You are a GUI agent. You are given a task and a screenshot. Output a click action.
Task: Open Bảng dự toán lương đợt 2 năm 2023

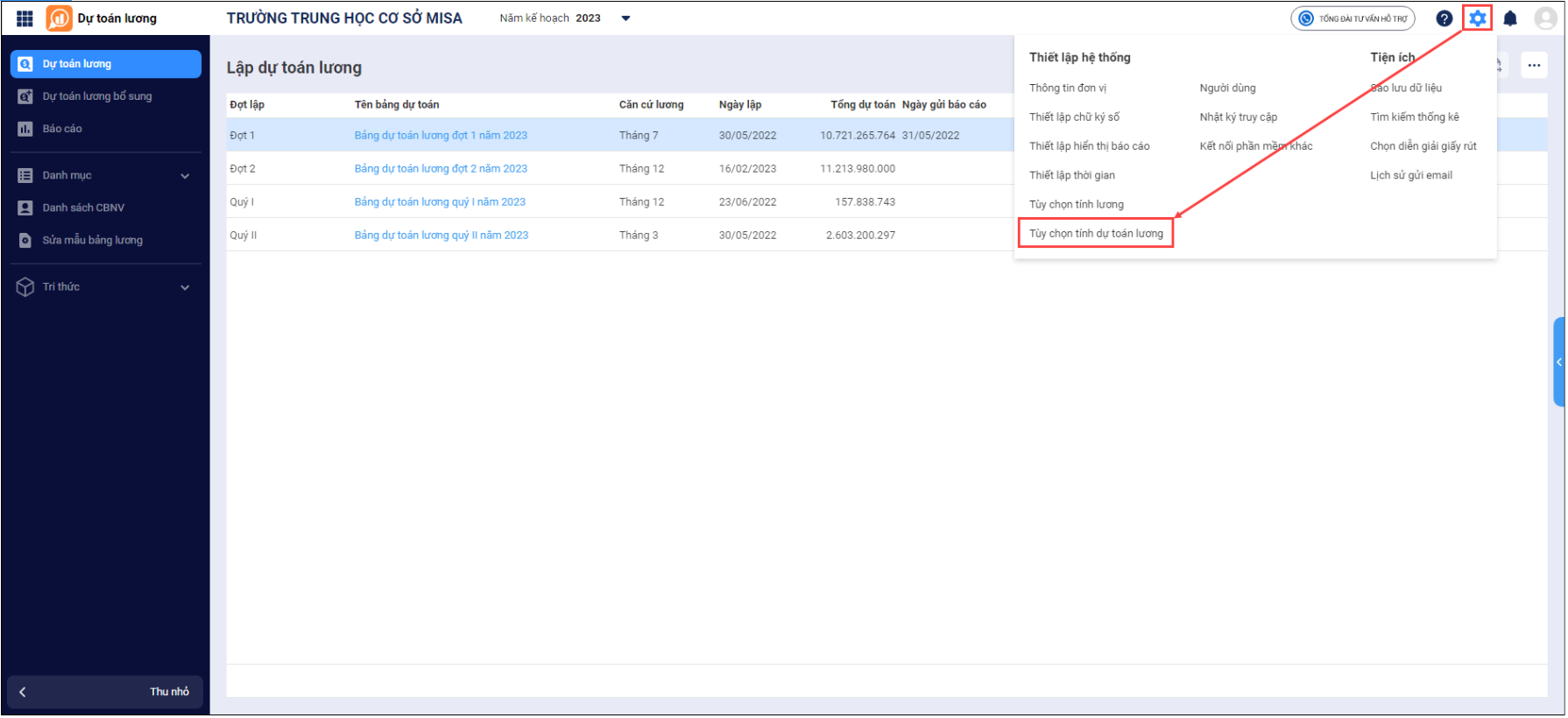[441, 169]
